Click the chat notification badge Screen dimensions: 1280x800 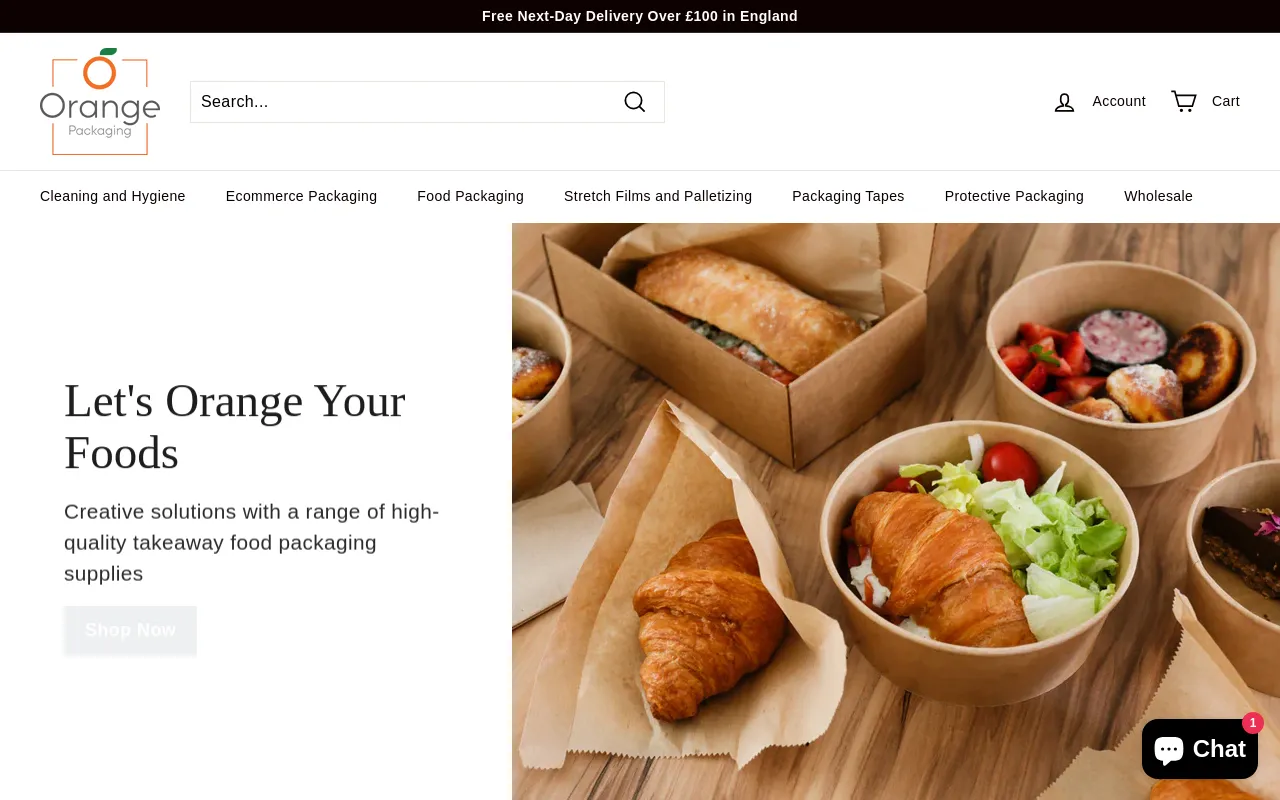pyautogui.click(x=1253, y=723)
